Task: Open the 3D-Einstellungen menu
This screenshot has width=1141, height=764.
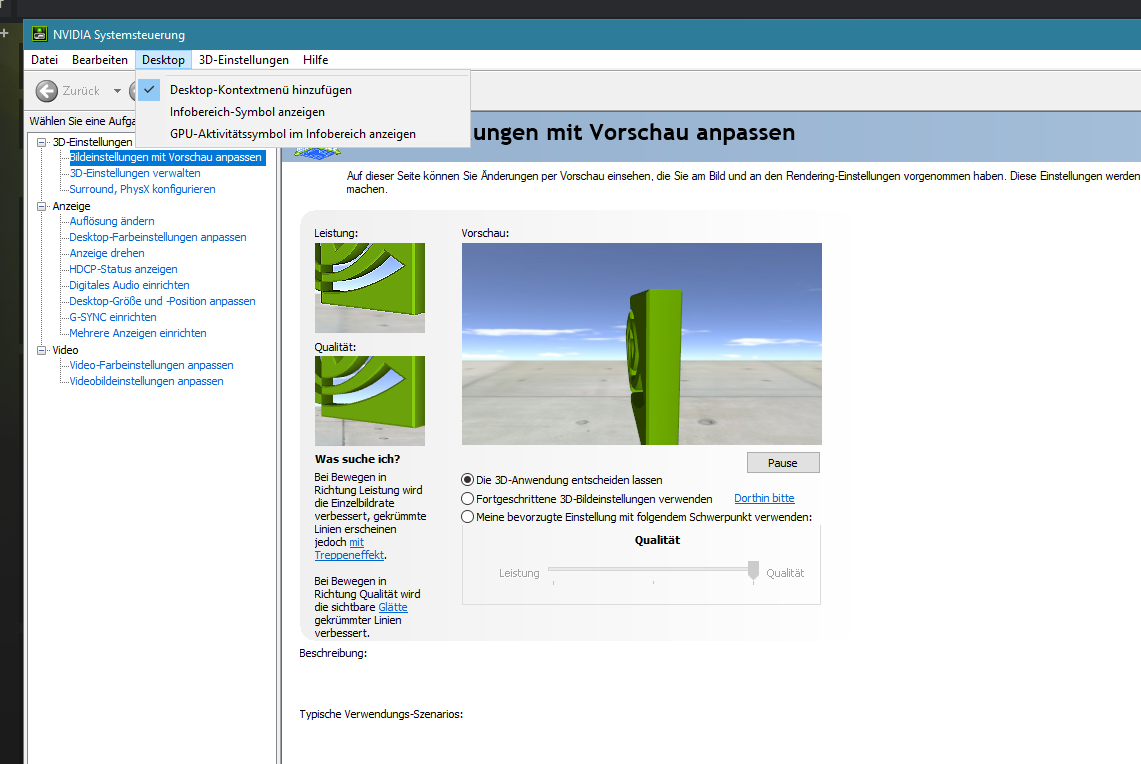Action: pyautogui.click(x=244, y=60)
